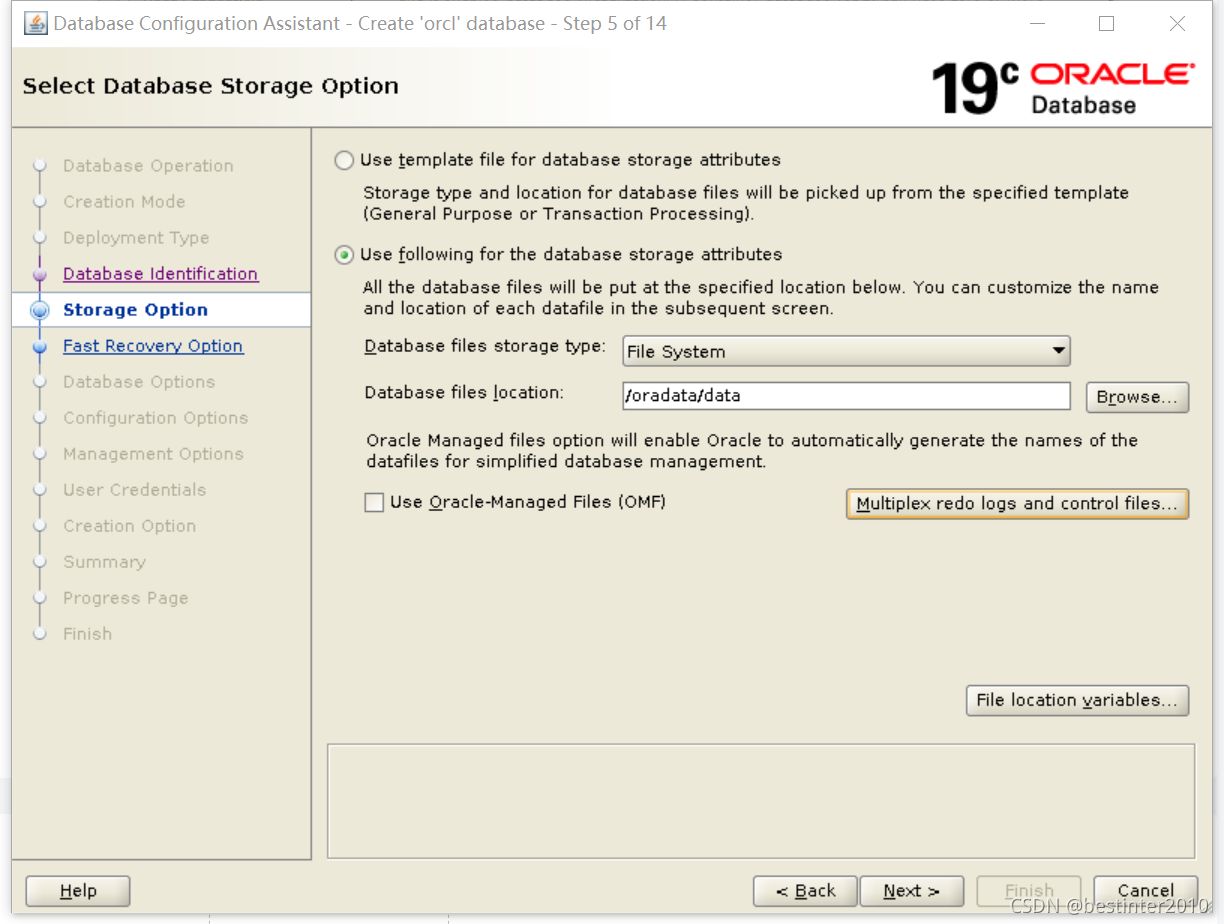The height and width of the screenshot is (924, 1224).
Task: Click the User Credentials step label
Action: [134, 490]
